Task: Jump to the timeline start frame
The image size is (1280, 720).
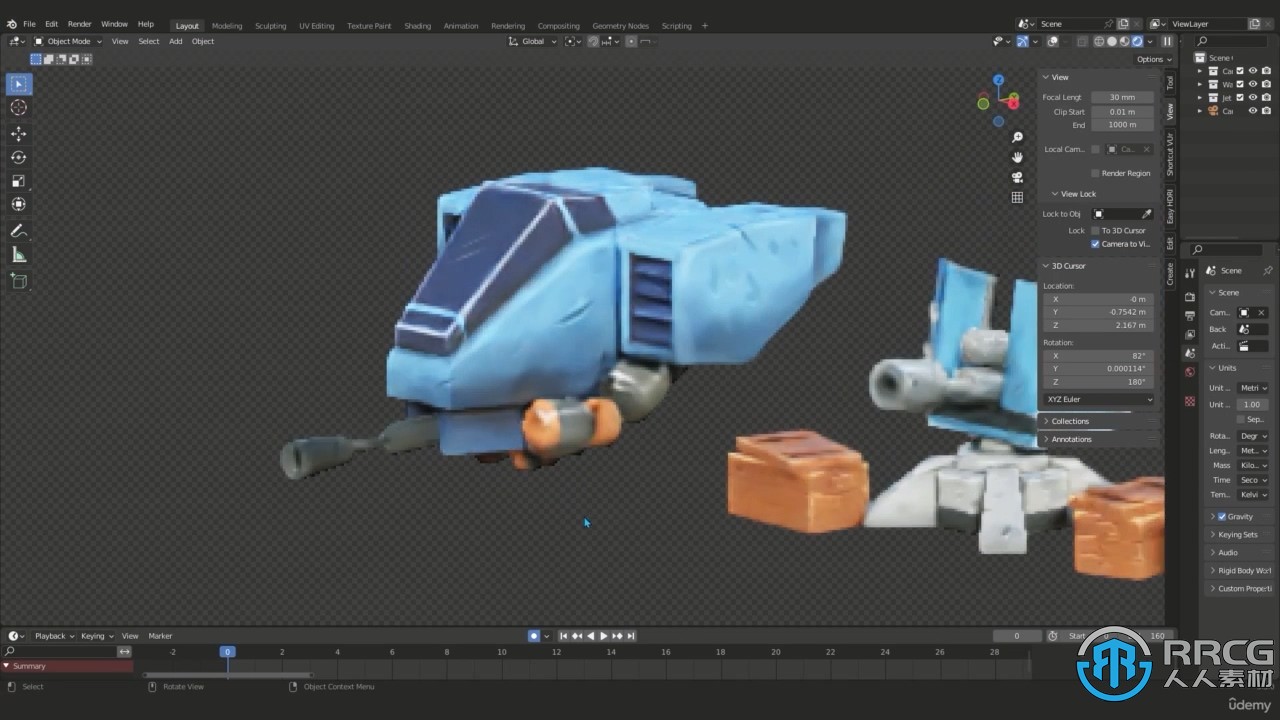Action: pos(564,636)
